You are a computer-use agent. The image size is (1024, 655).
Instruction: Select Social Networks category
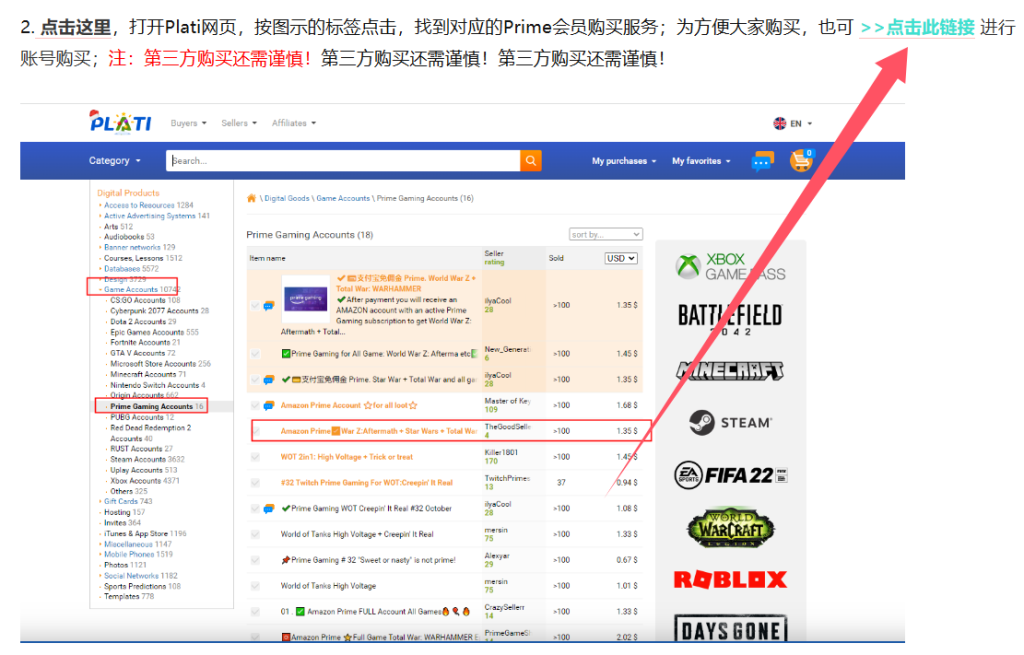pos(131,576)
